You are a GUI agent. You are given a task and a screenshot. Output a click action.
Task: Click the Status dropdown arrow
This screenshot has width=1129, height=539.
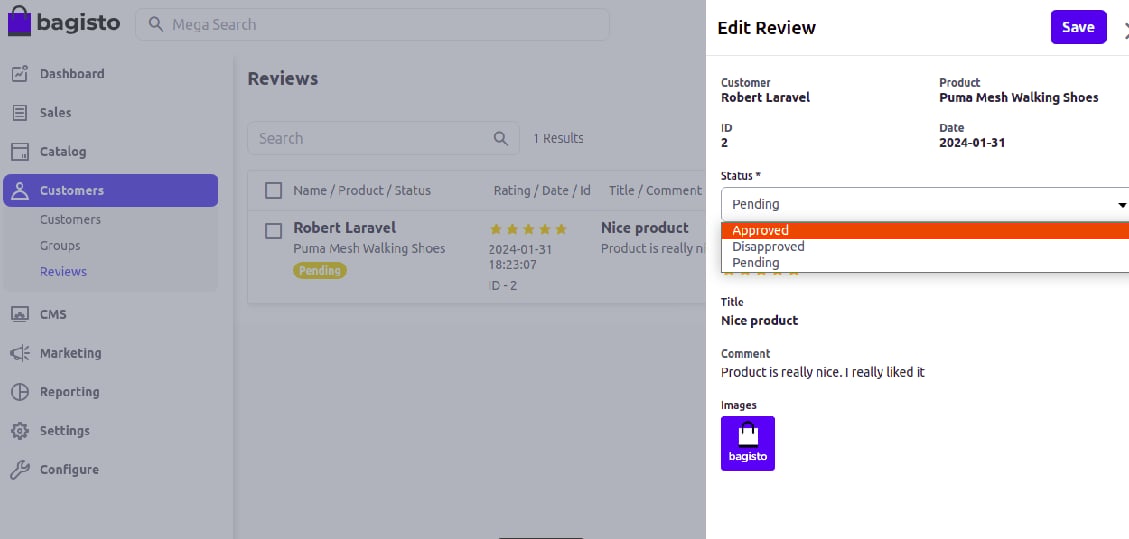(x=1122, y=205)
